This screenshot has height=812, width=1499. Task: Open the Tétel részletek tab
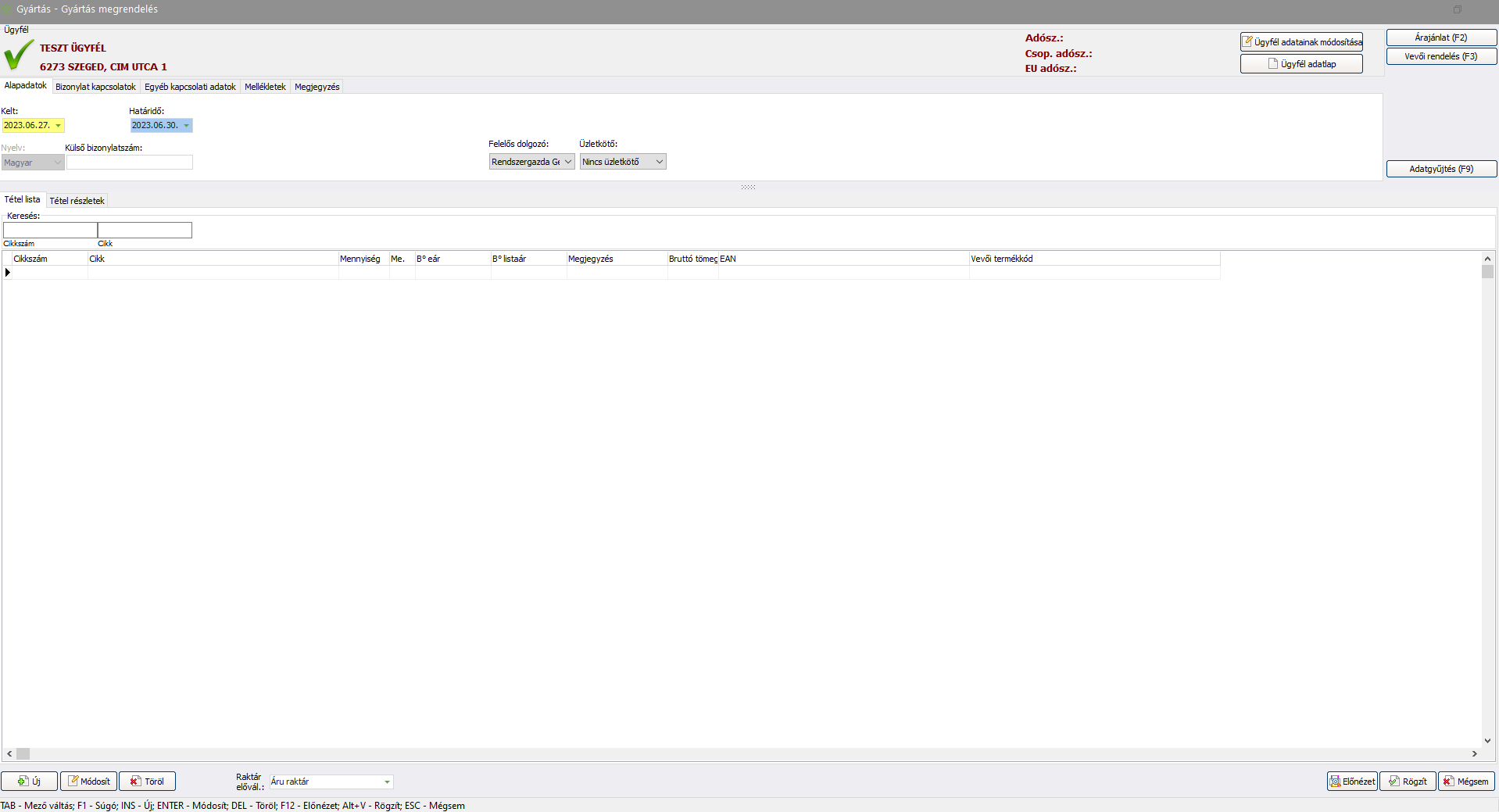pos(77,201)
